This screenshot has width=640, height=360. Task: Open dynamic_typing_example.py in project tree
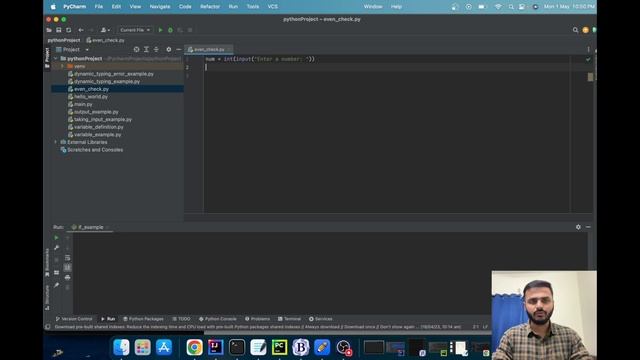tap(107, 81)
